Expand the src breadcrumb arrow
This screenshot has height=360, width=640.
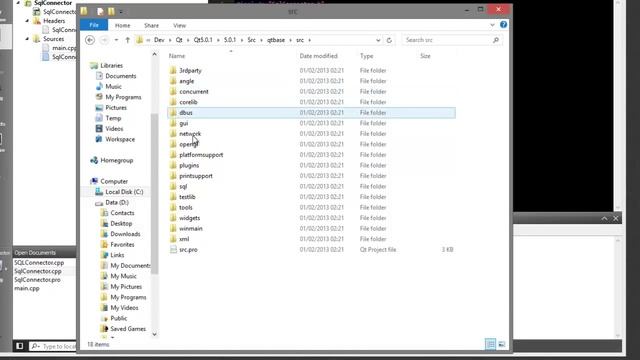click(x=310, y=40)
